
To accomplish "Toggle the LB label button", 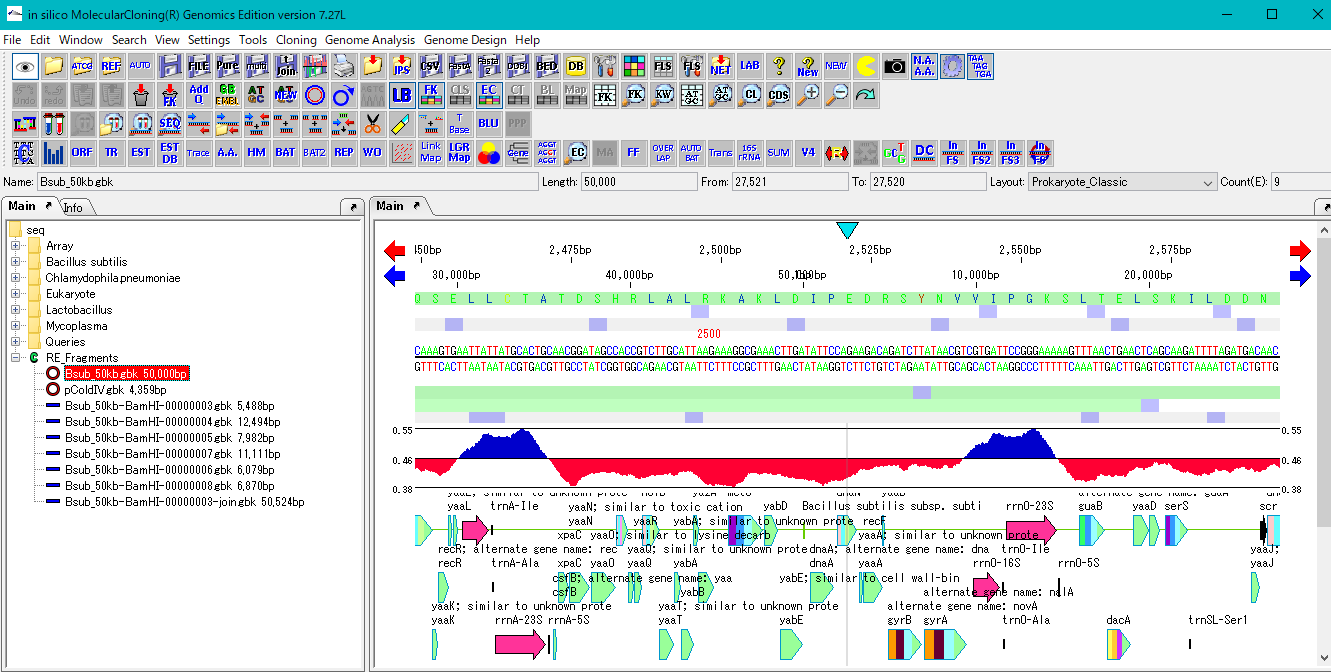I will click(402, 95).
